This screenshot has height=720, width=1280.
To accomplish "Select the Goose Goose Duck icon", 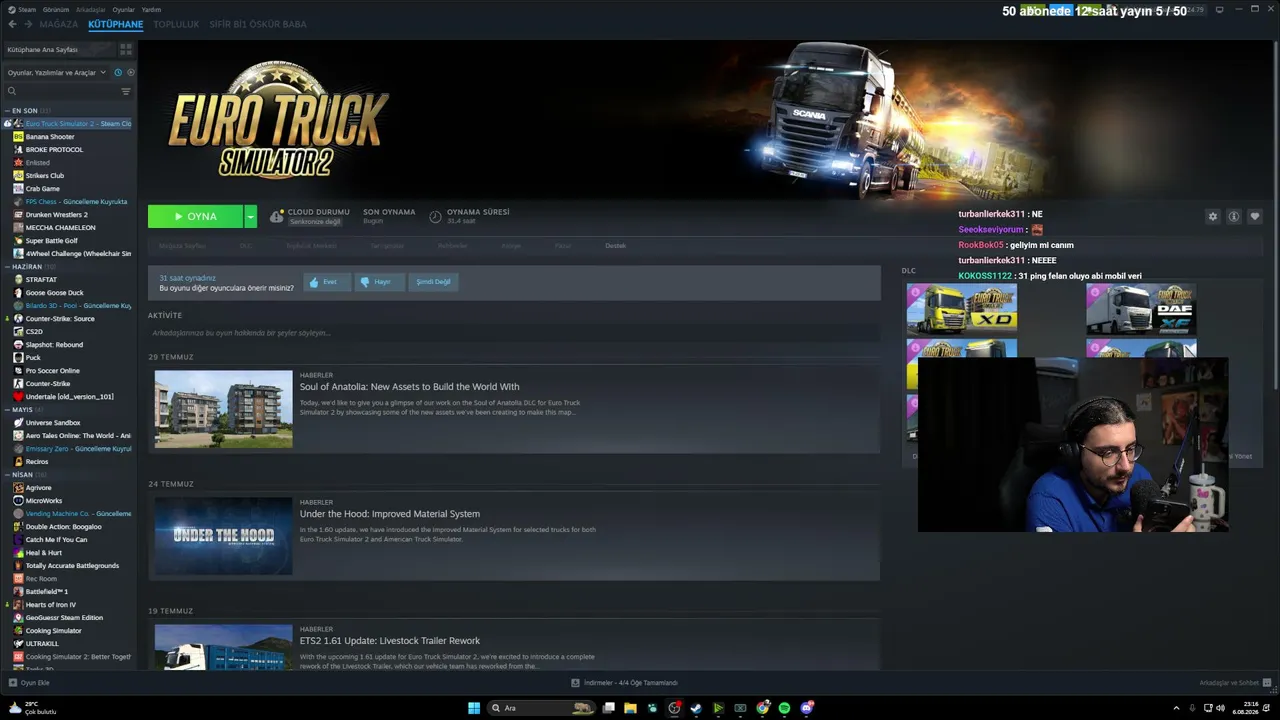I will click(x=18, y=292).
